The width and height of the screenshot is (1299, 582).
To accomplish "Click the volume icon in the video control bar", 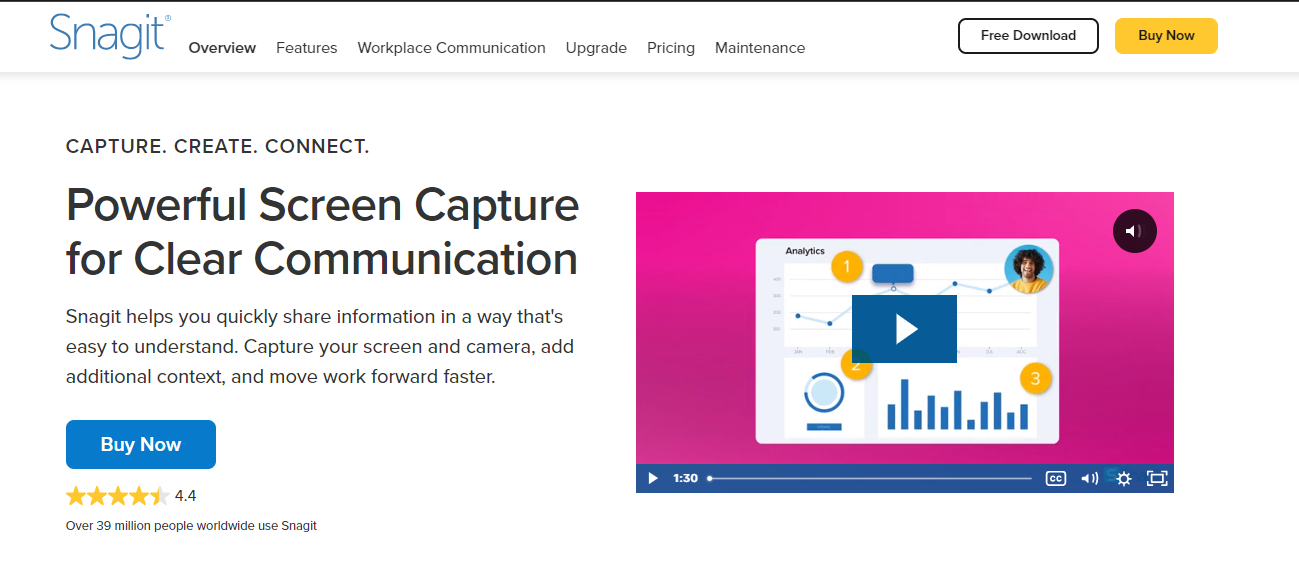I will pos(1089,478).
